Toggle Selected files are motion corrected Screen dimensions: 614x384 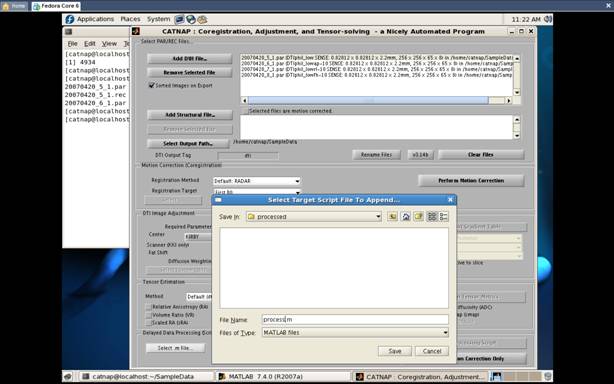click(x=245, y=111)
